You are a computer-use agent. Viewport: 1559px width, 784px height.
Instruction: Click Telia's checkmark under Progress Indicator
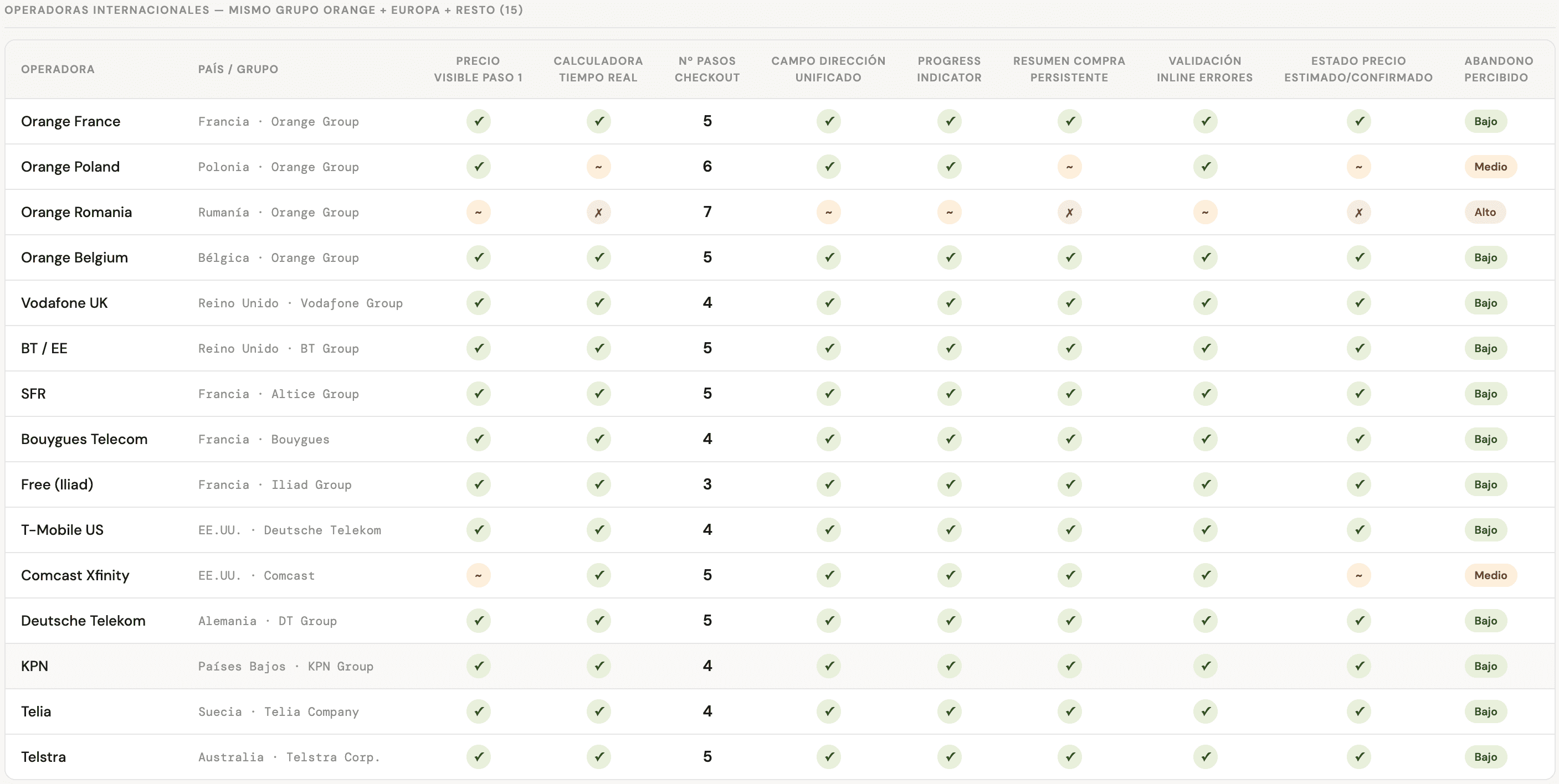[x=950, y=711]
